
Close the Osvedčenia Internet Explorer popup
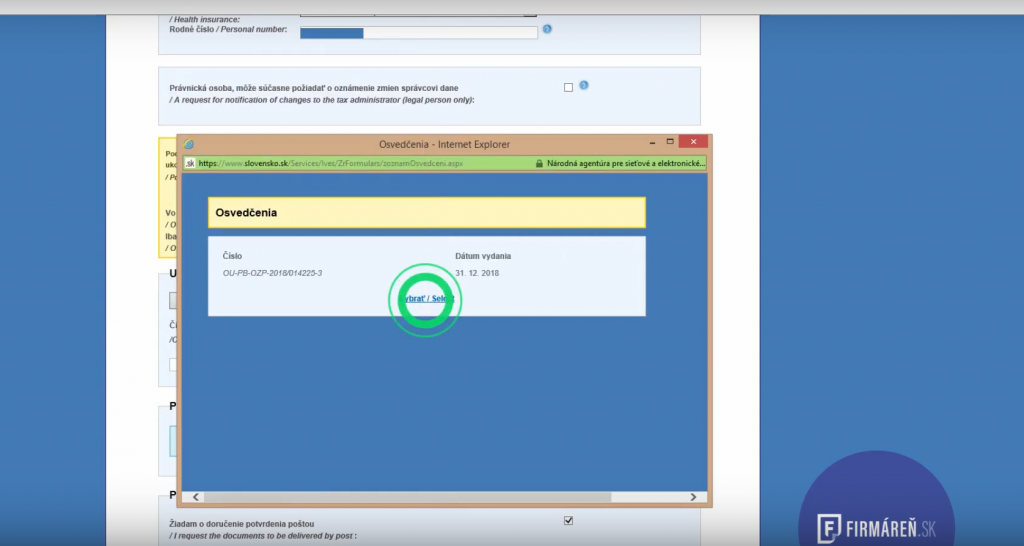pos(693,141)
